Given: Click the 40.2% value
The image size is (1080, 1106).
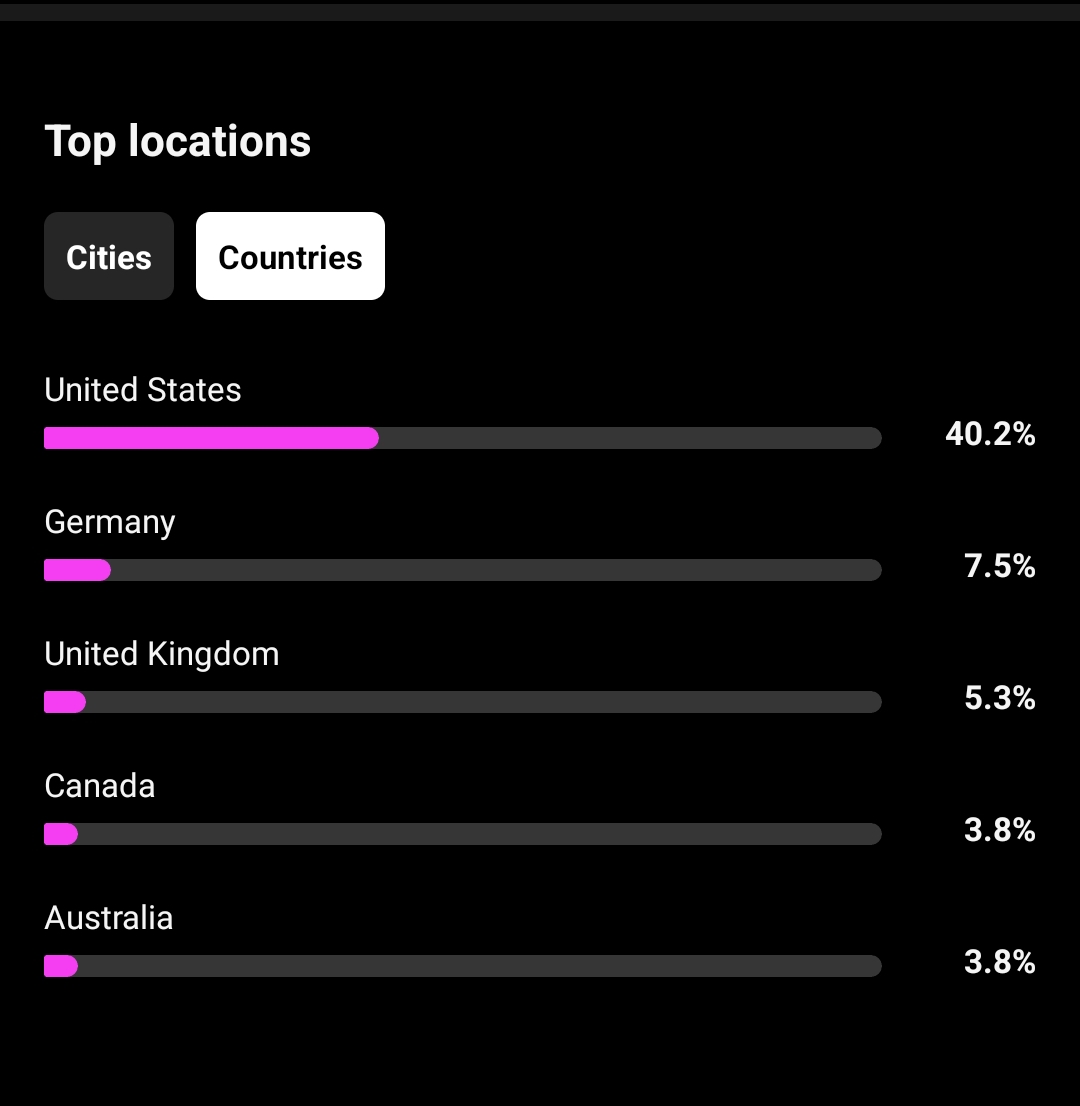Looking at the screenshot, I should click(990, 434).
